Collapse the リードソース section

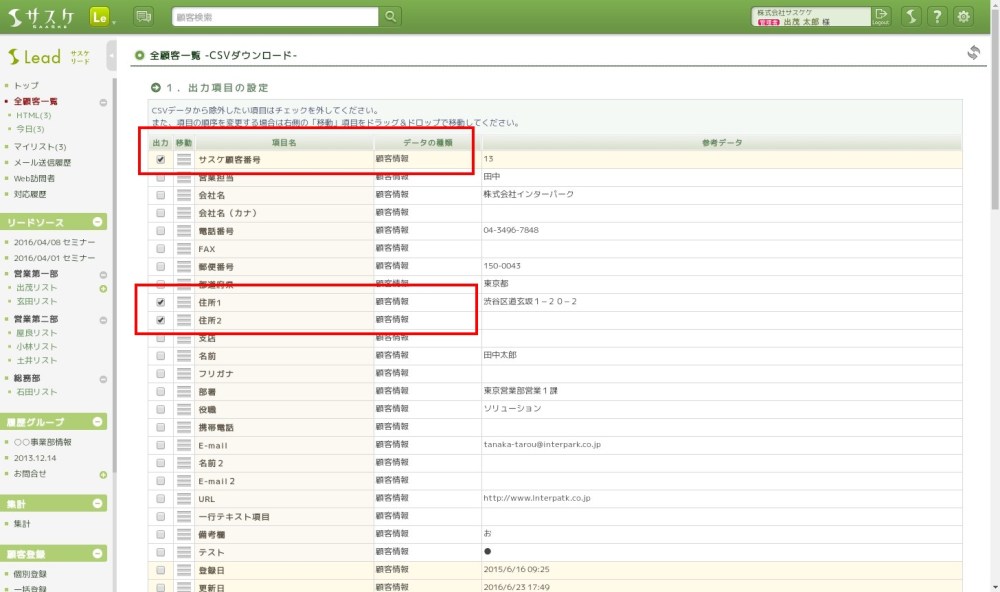click(97, 222)
